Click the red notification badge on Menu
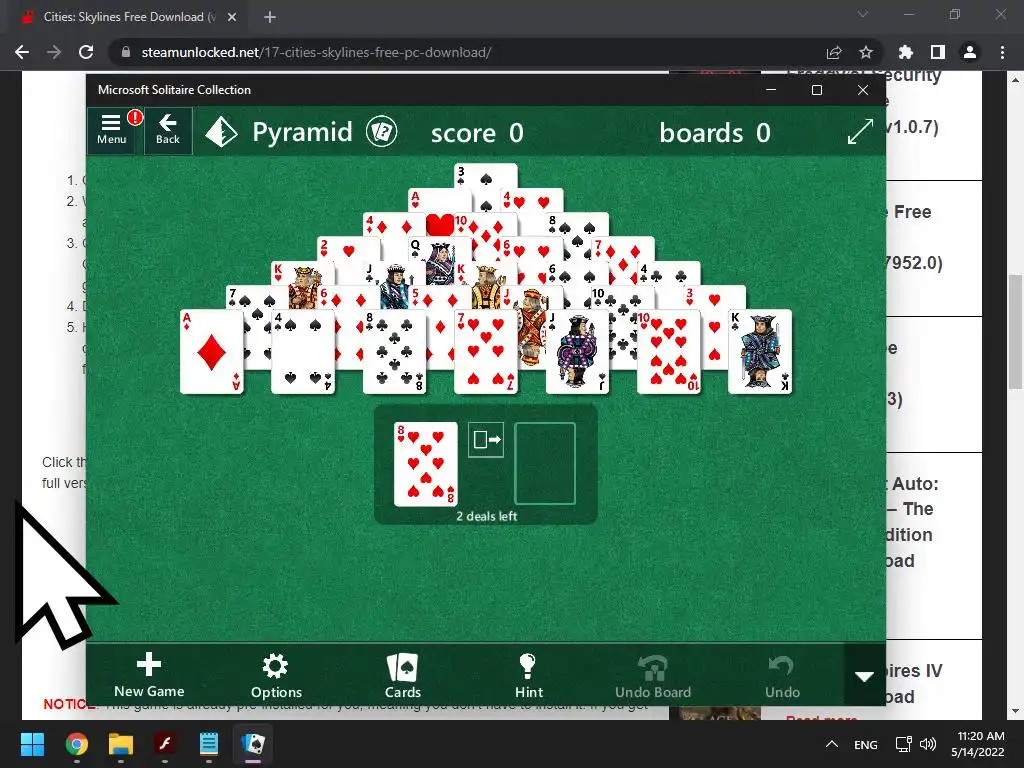The width and height of the screenshot is (1024, 768). tap(135, 117)
